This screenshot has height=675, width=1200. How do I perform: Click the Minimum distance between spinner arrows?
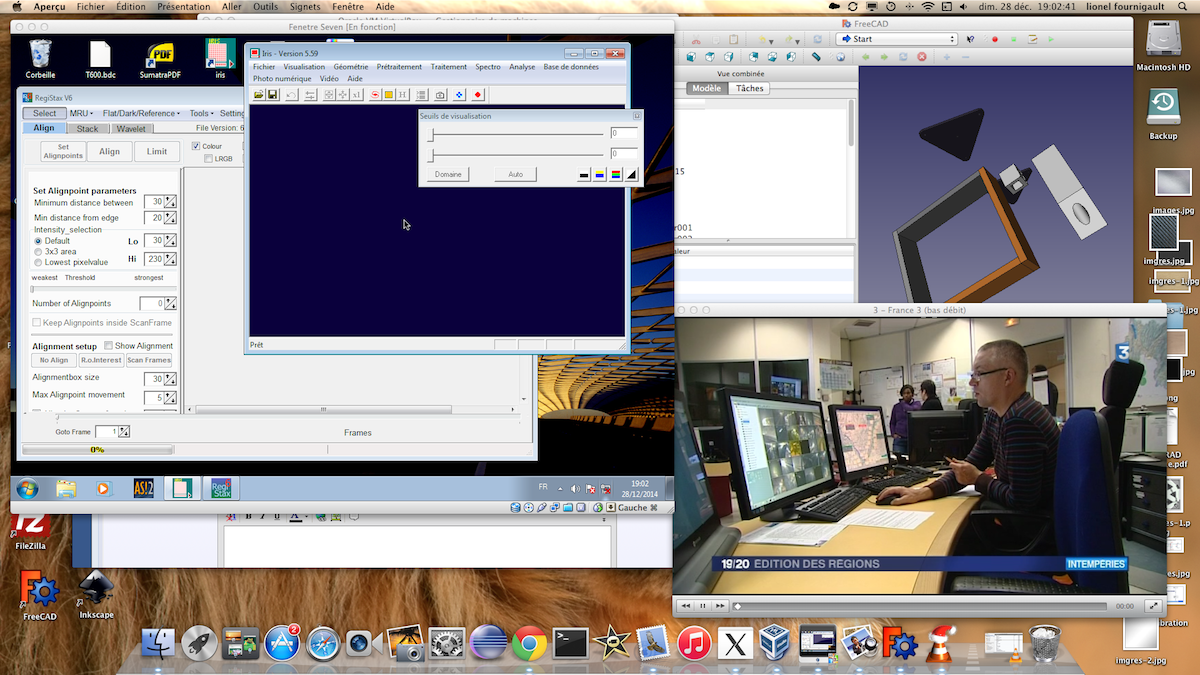tap(171, 203)
